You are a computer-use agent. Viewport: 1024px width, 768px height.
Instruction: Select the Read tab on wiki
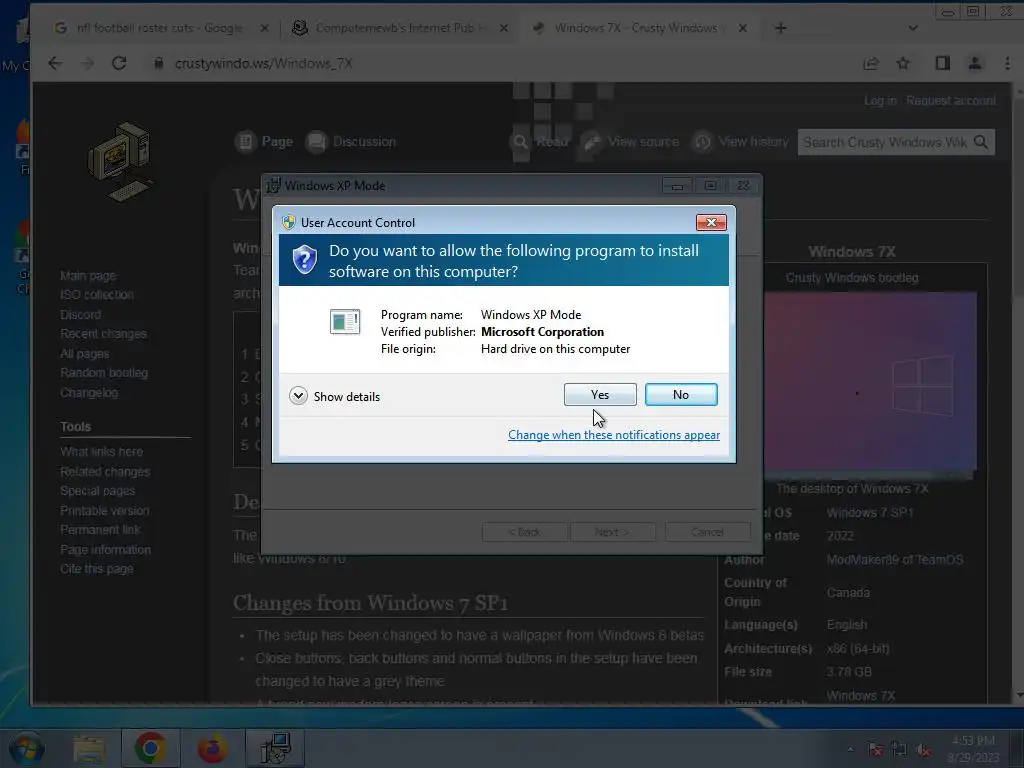(x=540, y=142)
